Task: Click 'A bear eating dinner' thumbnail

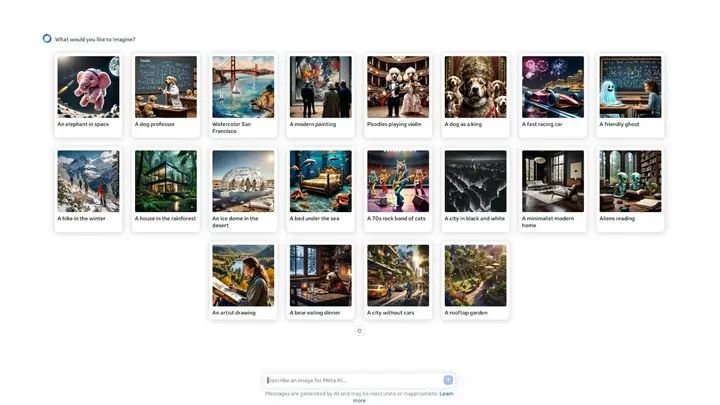Action: (x=321, y=282)
